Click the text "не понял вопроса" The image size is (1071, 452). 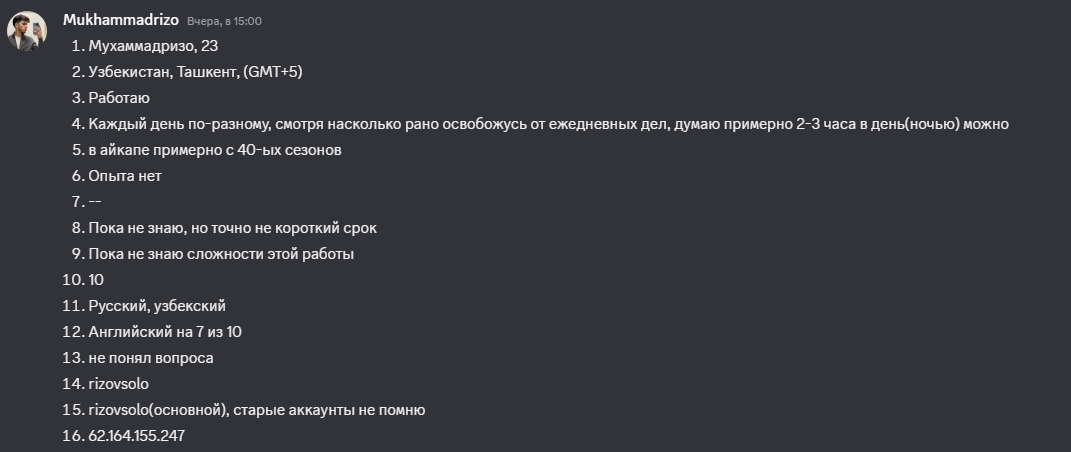[x=151, y=358]
